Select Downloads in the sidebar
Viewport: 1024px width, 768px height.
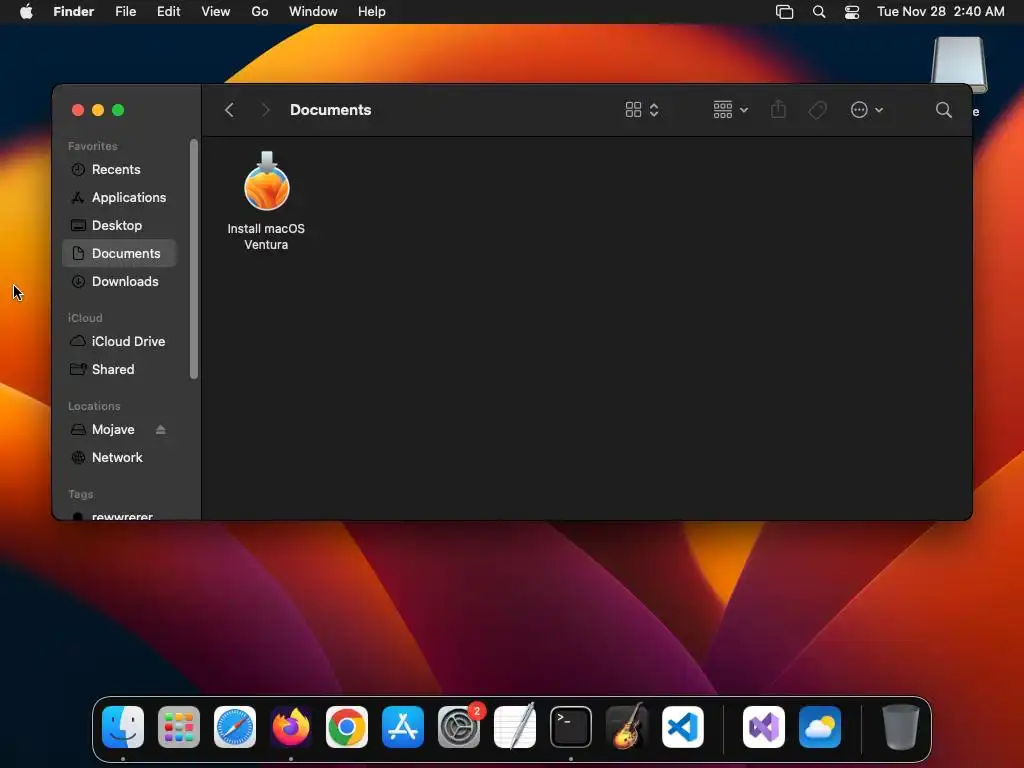click(x=120, y=281)
